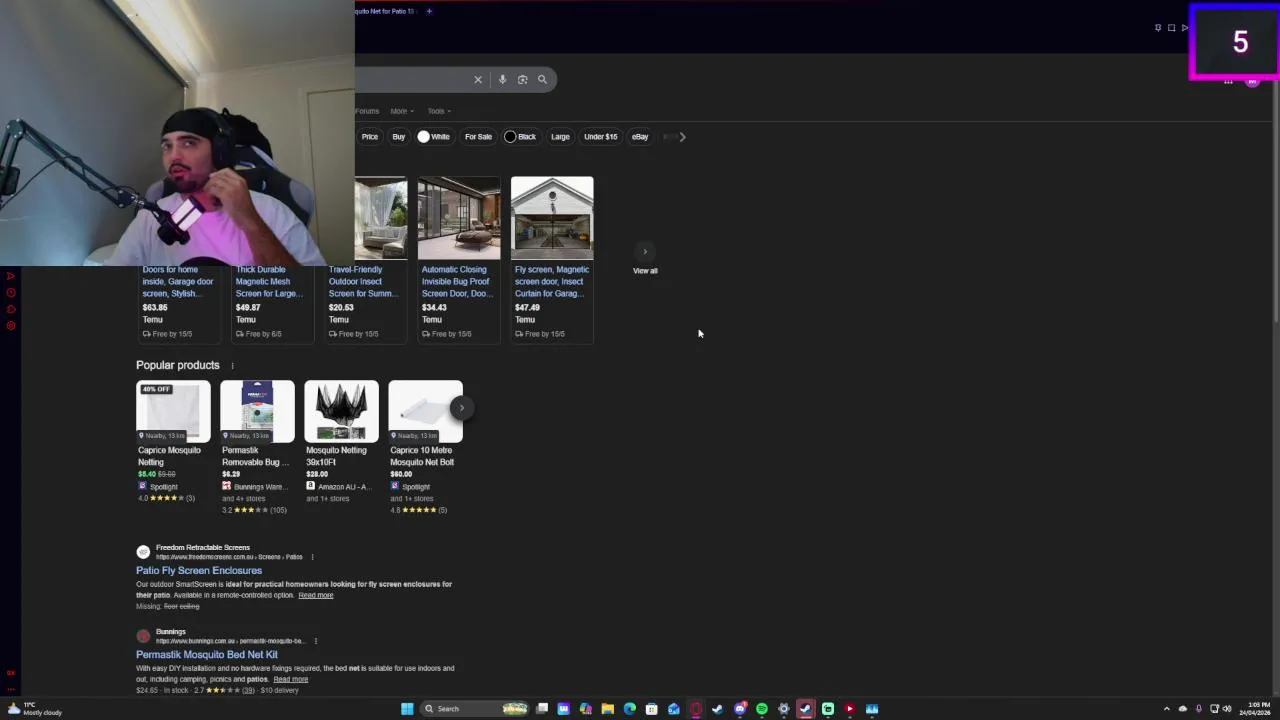Screen dimensions: 1280x720
Task: Open options dots for Freedom Retractable Screens result
Action: [312, 557]
